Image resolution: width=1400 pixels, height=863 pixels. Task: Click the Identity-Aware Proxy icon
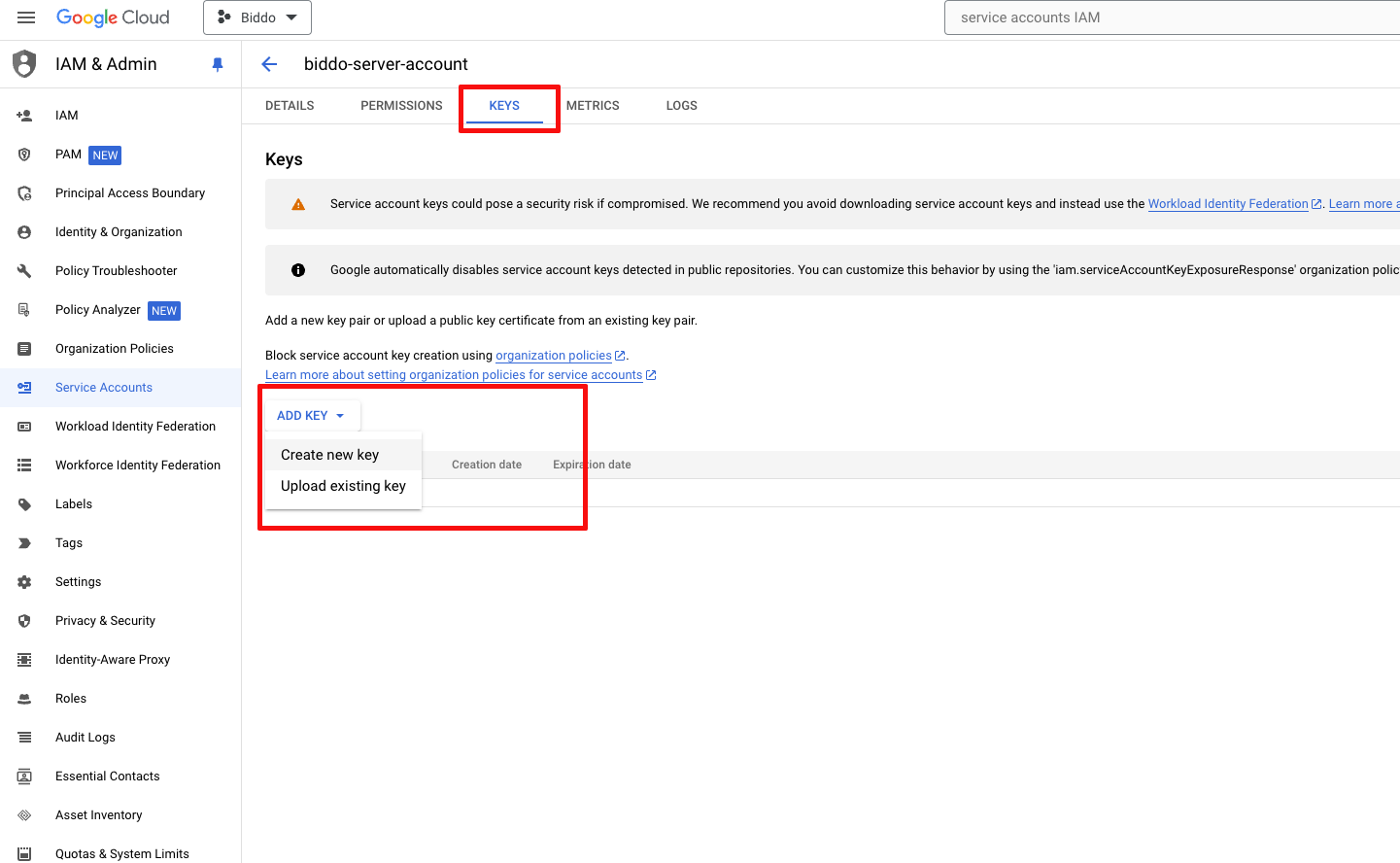[x=24, y=660]
